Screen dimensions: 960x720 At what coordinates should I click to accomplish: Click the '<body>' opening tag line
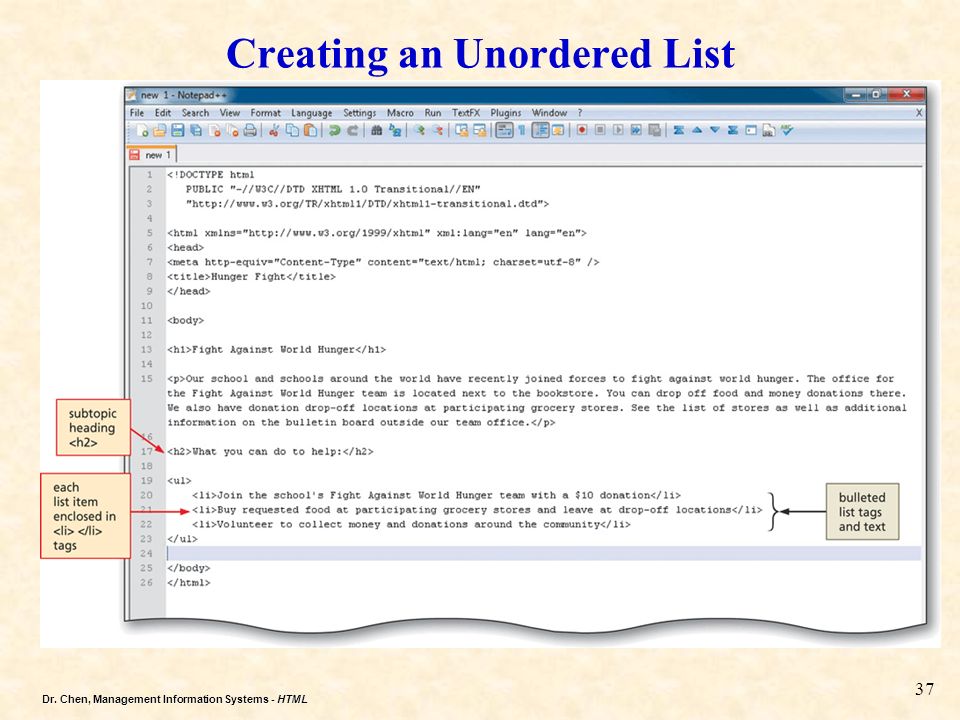point(186,320)
